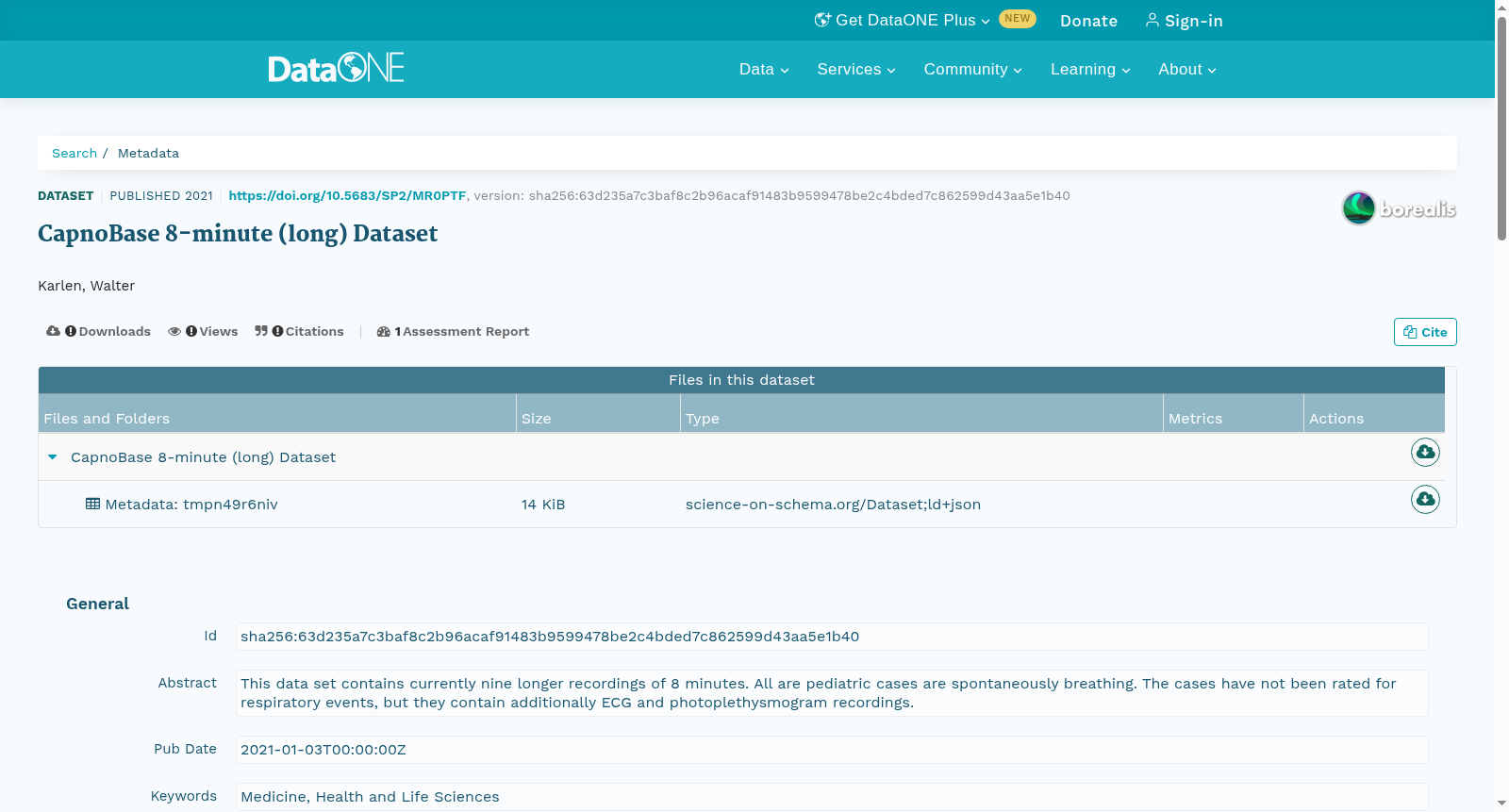Image resolution: width=1509 pixels, height=812 pixels.
Task: Click the Sign-in link
Action: 1184,21
